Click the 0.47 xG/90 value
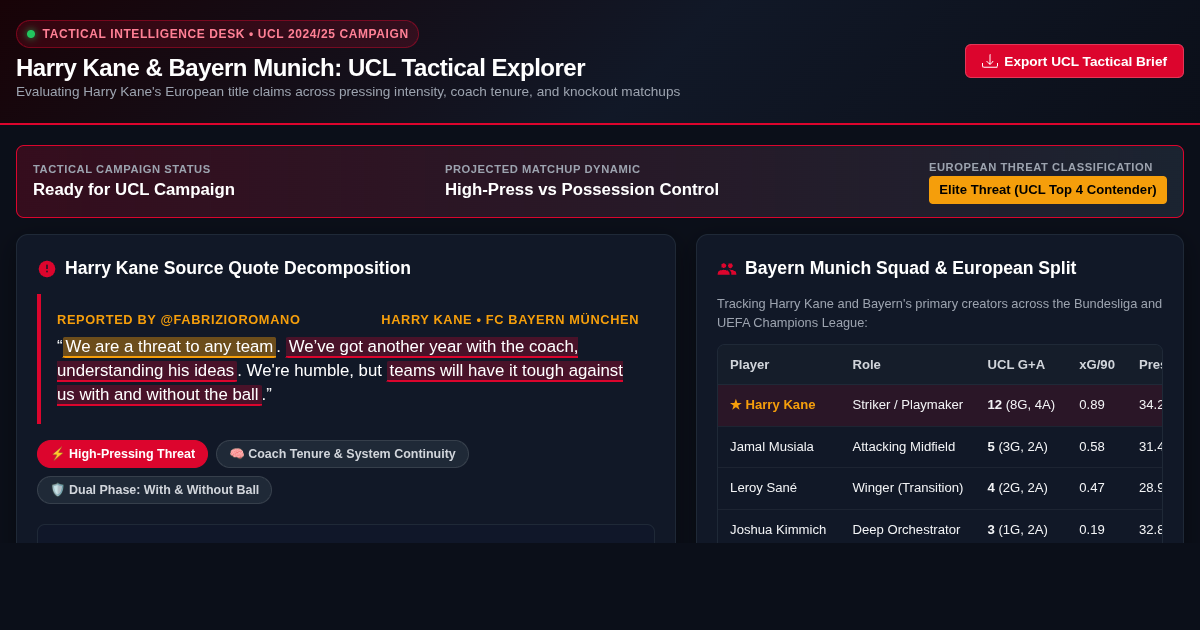The height and width of the screenshot is (630, 1200). click(x=1092, y=488)
